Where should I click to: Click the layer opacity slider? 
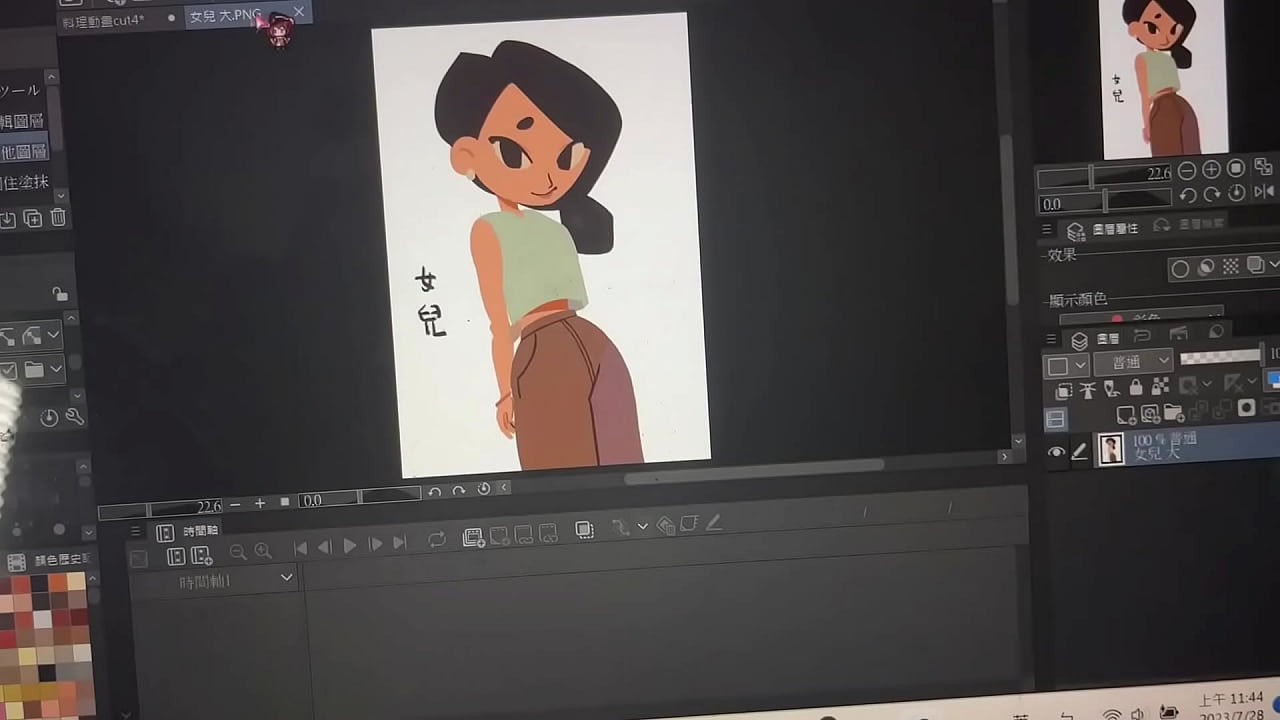pos(1220,356)
